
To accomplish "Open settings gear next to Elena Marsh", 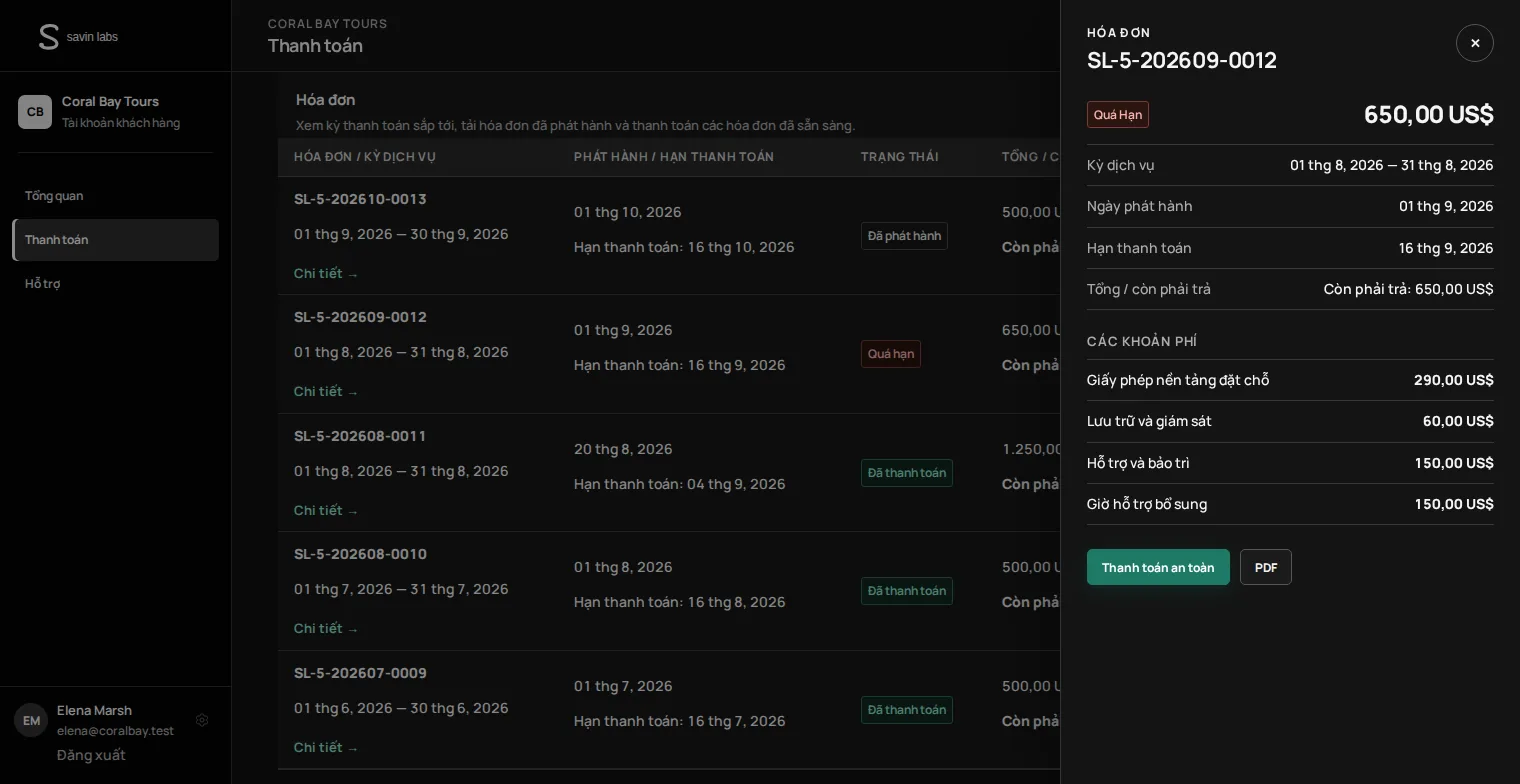I will pos(202,720).
